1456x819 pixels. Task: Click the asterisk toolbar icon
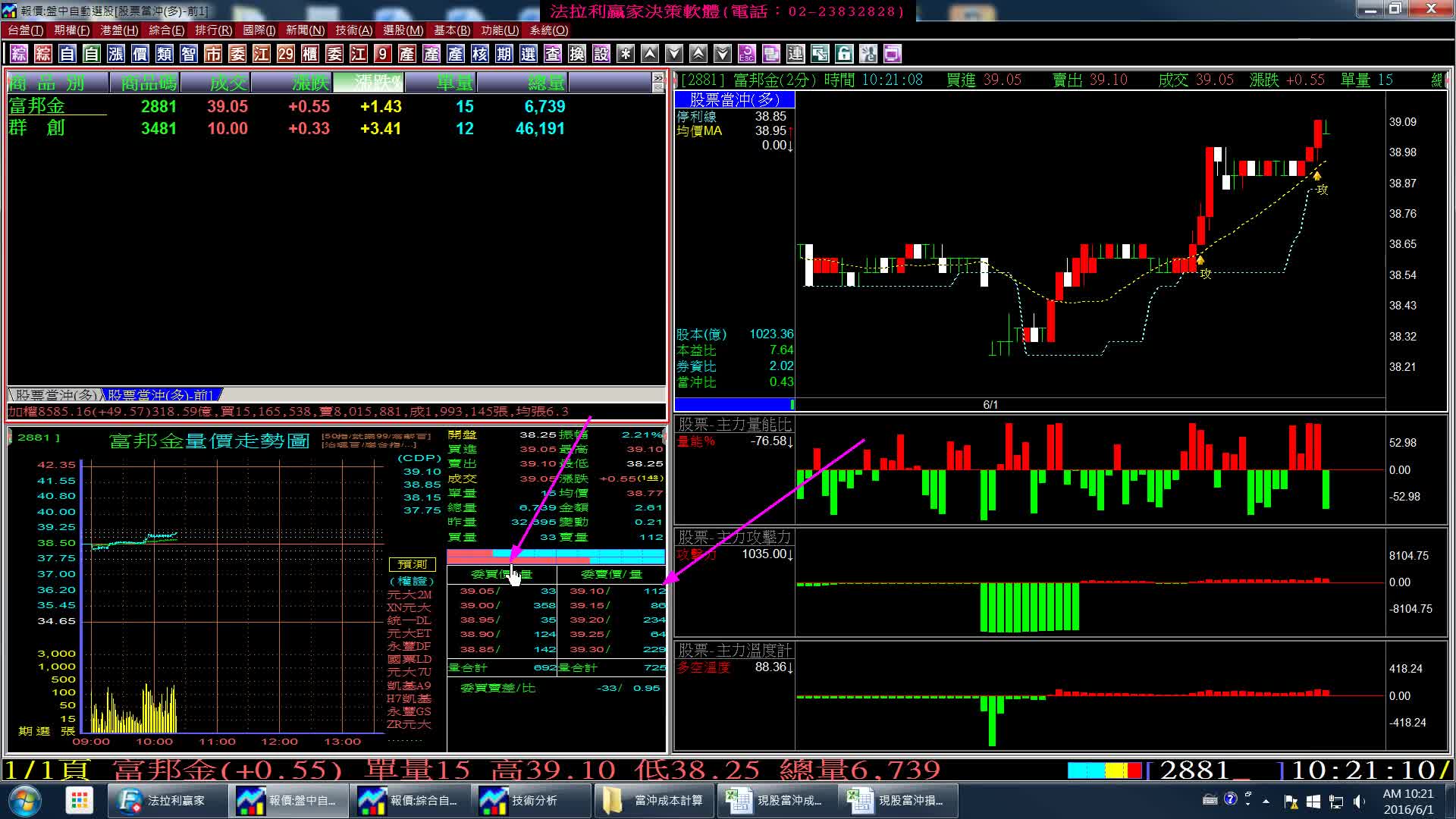(x=626, y=54)
